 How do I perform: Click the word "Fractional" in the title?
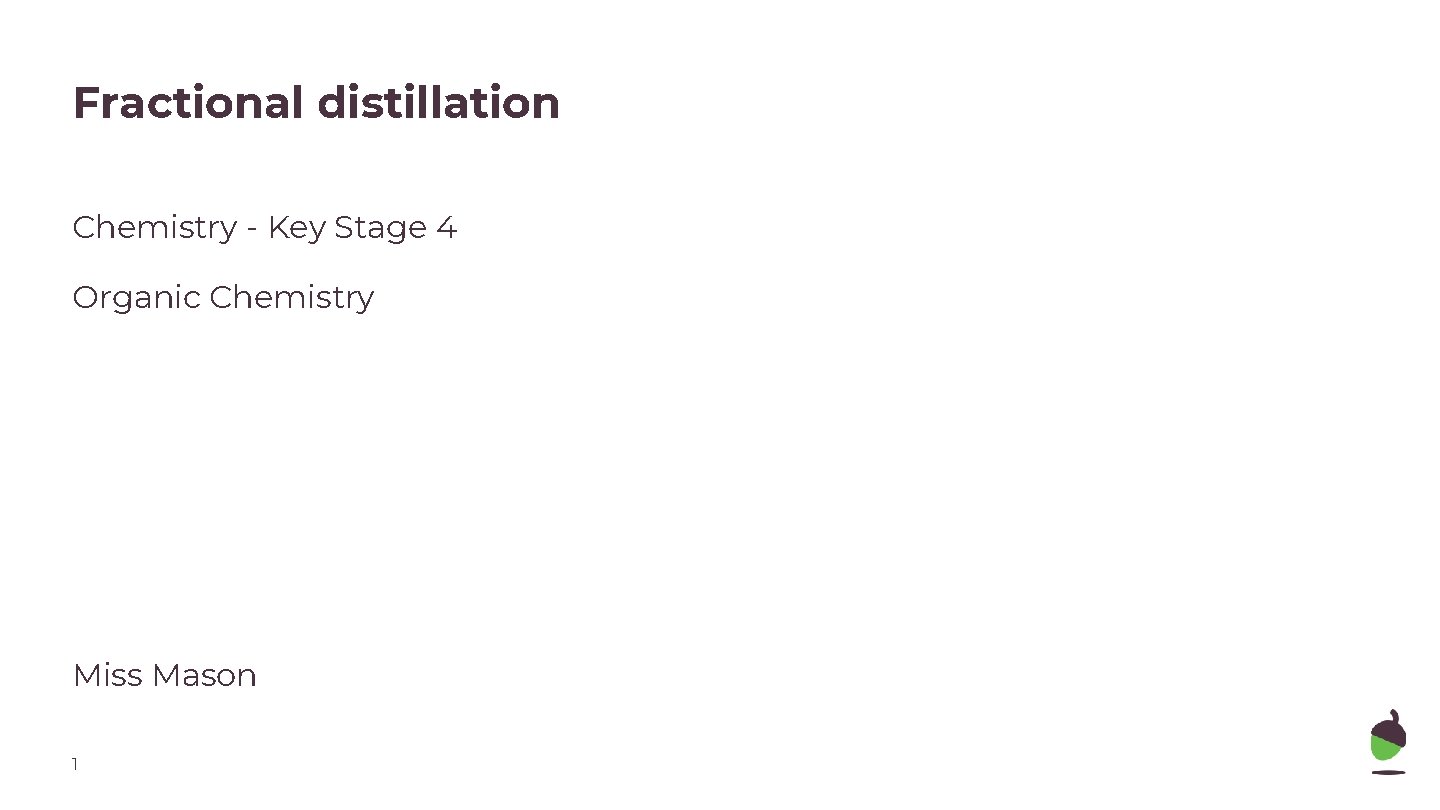click(188, 103)
